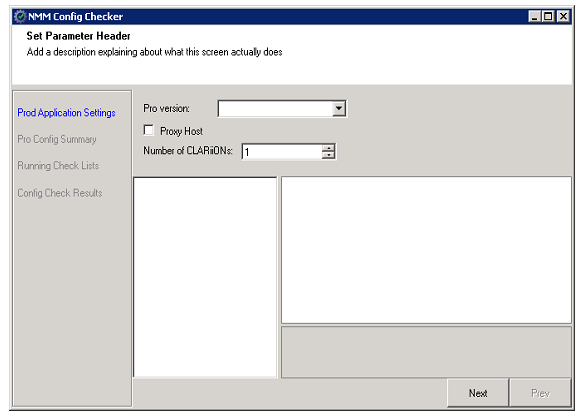Increase the Number of CLARiiONs value
This screenshot has height=420, width=580.
[x=328, y=148]
